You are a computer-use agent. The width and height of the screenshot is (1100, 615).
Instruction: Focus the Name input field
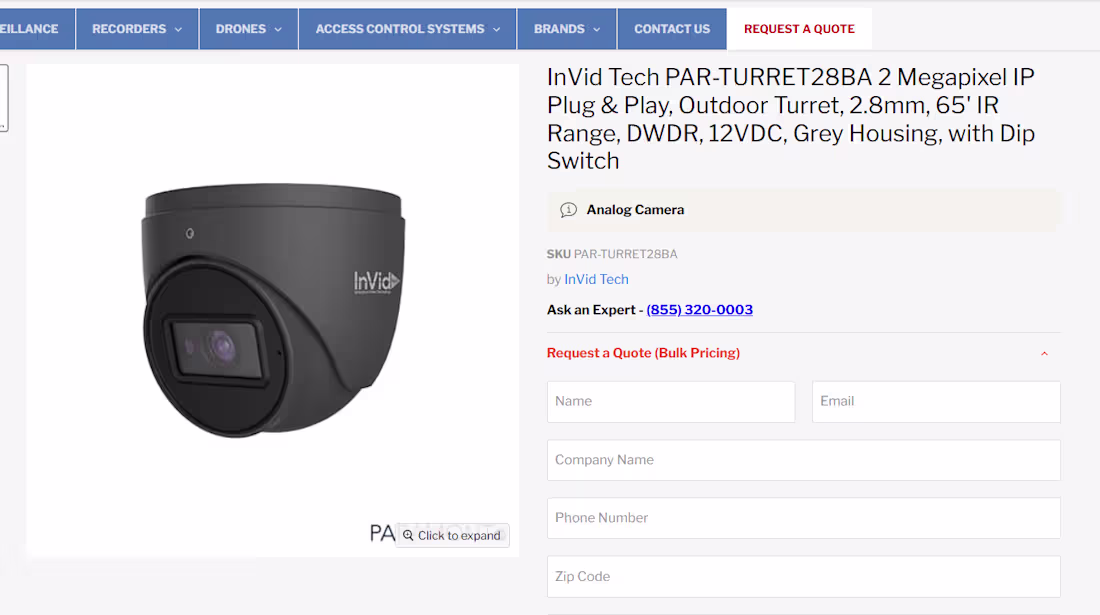tap(671, 401)
